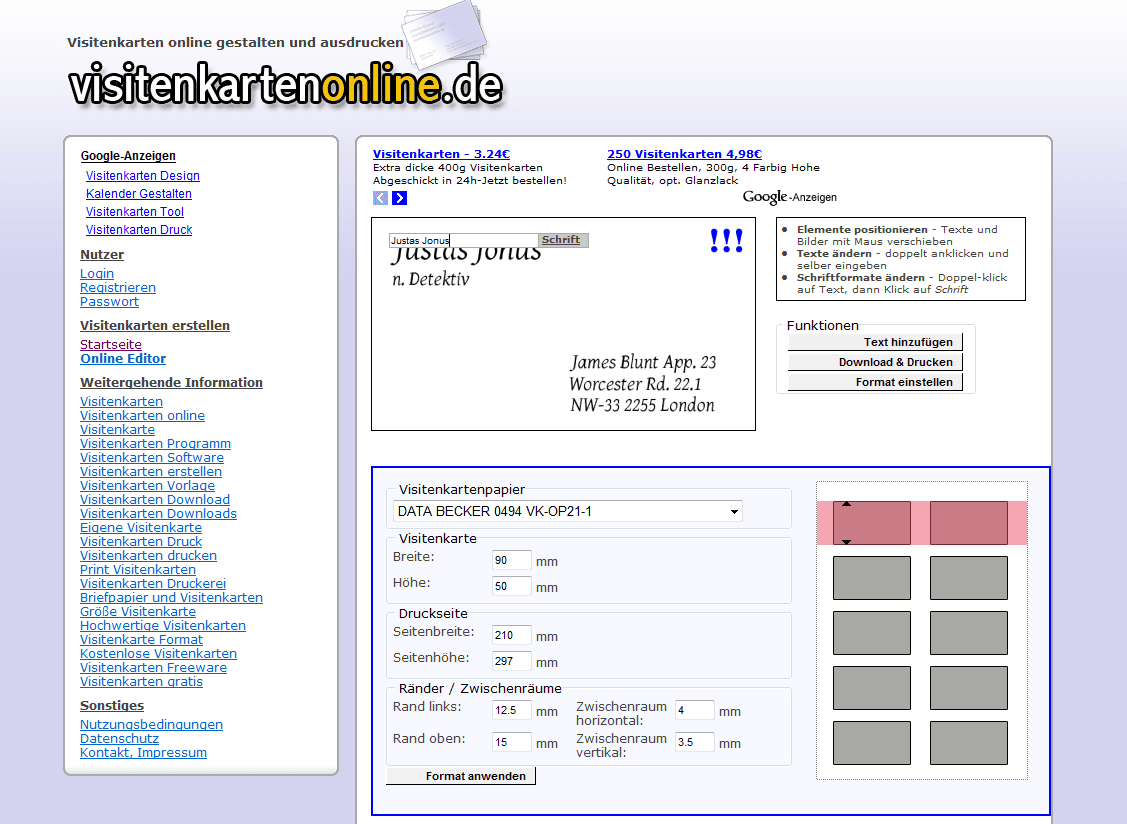The height and width of the screenshot is (824, 1127).
Task: Open the Online Editor link
Action: click(x=123, y=359)
